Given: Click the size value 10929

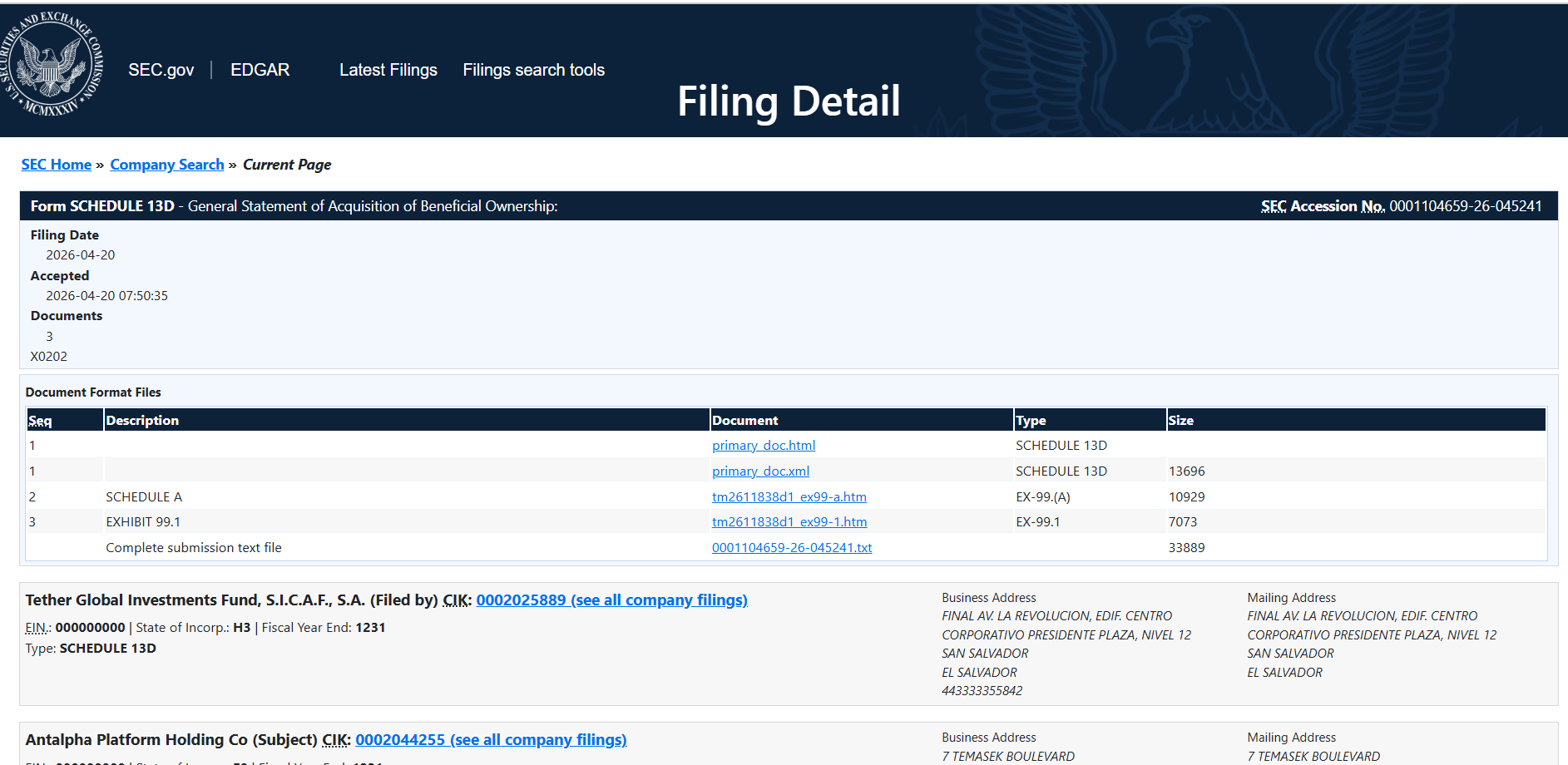Looking at the screenshot, I should [x=1187, y=497].
